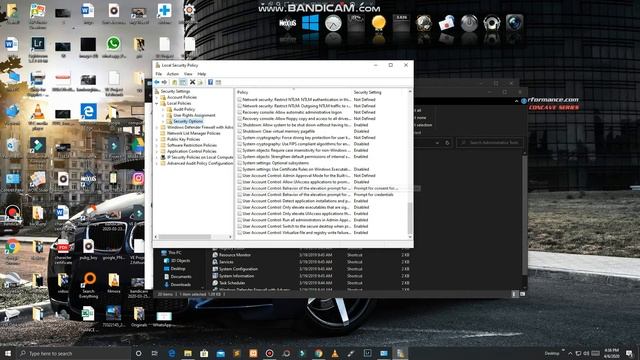Open the Help menu
Viewport: 640px width, 360px height.
(202, 74)
